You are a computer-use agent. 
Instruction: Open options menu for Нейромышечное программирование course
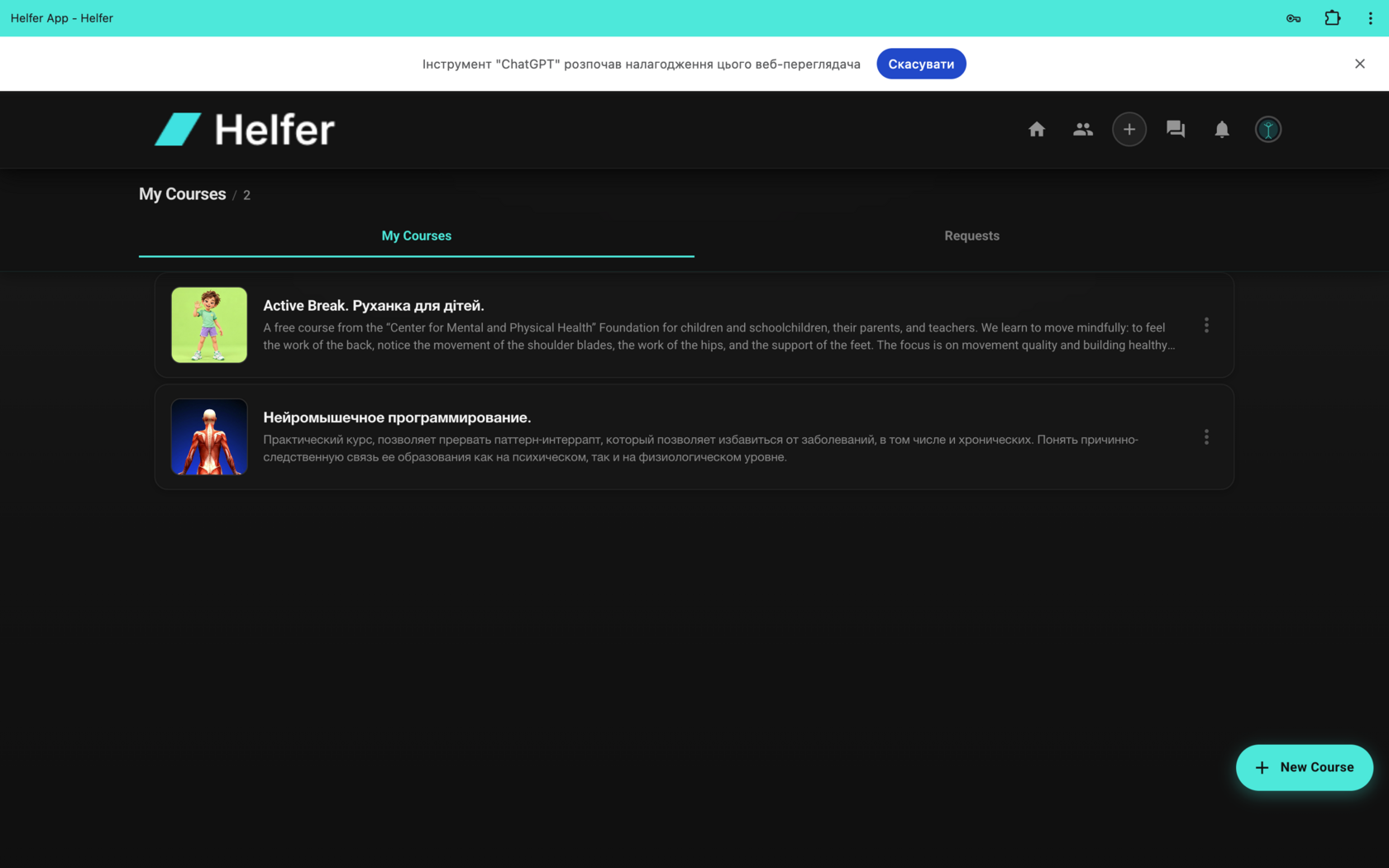click(1206, 436)
